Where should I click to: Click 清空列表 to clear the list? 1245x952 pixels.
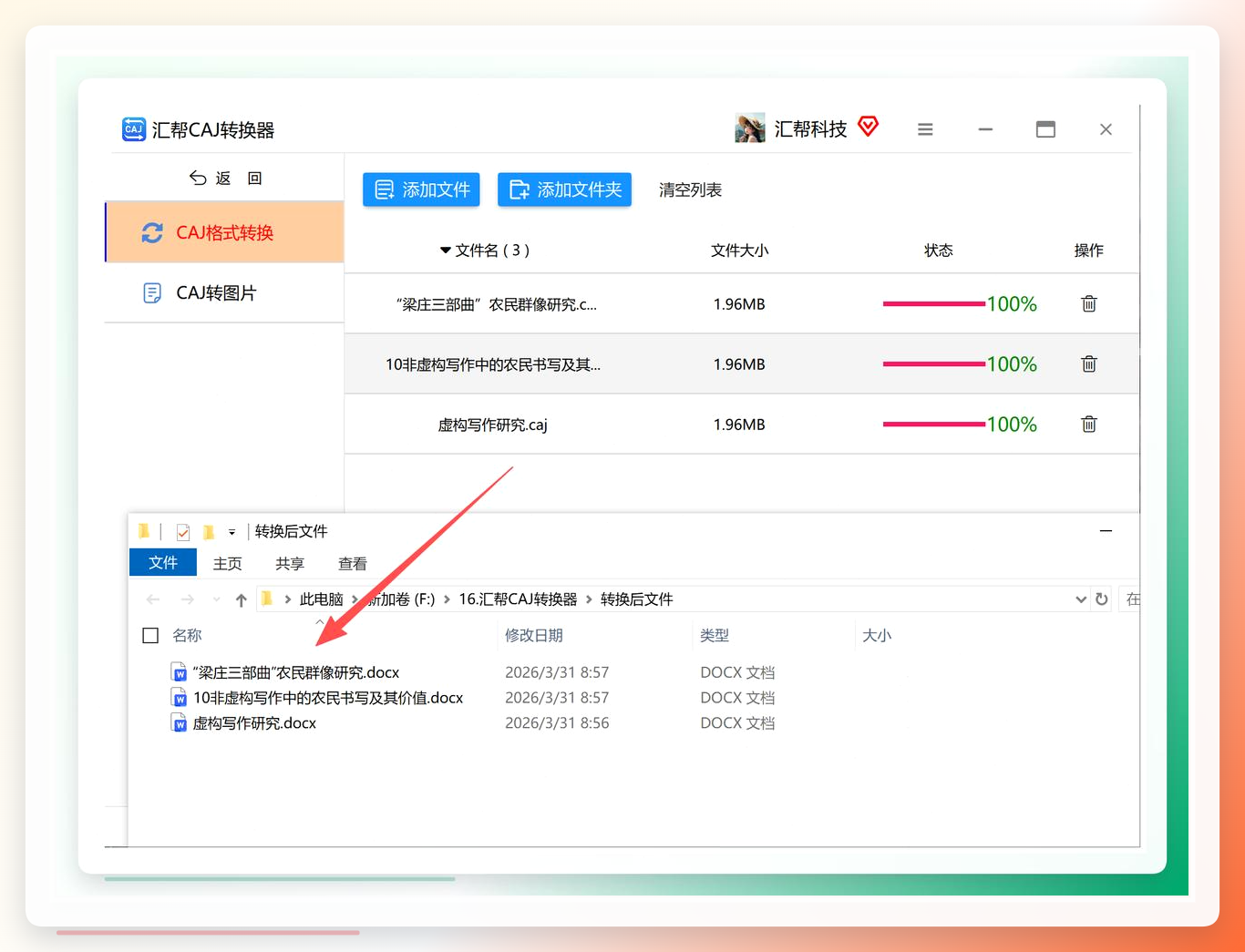[690, 189]
